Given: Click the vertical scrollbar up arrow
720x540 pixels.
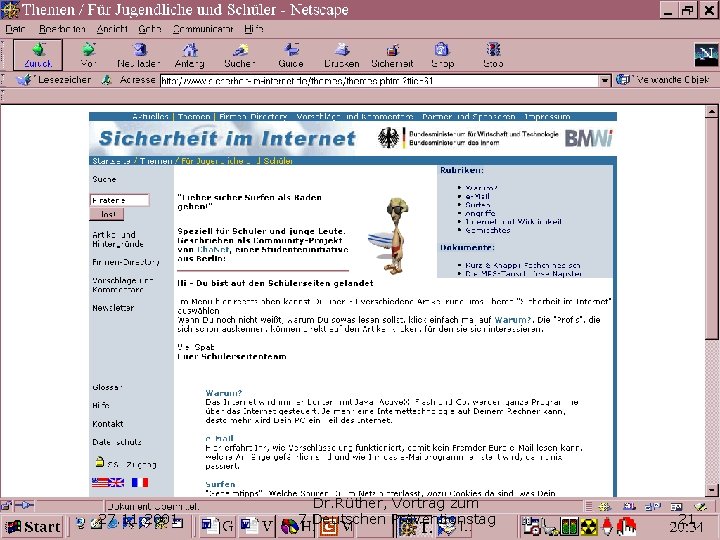Looking at the screenshot, I should 712,111.
